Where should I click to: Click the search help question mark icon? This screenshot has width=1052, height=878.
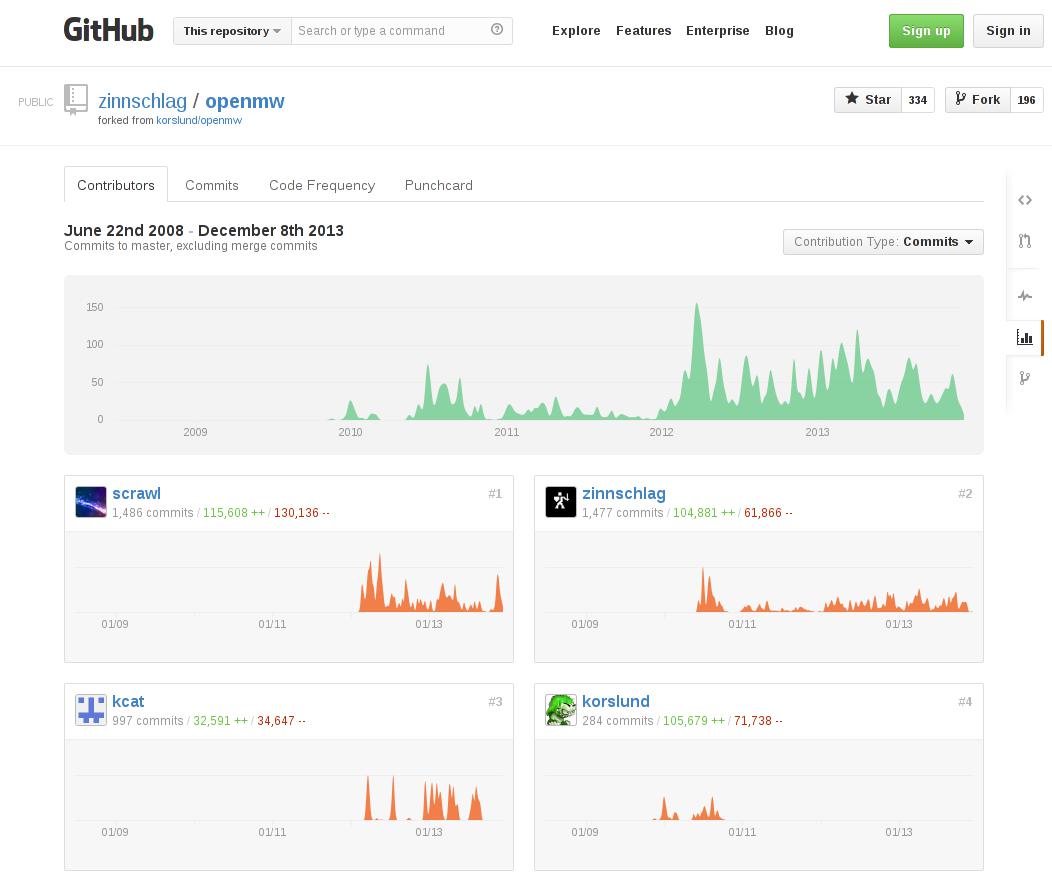coord(497,30)
